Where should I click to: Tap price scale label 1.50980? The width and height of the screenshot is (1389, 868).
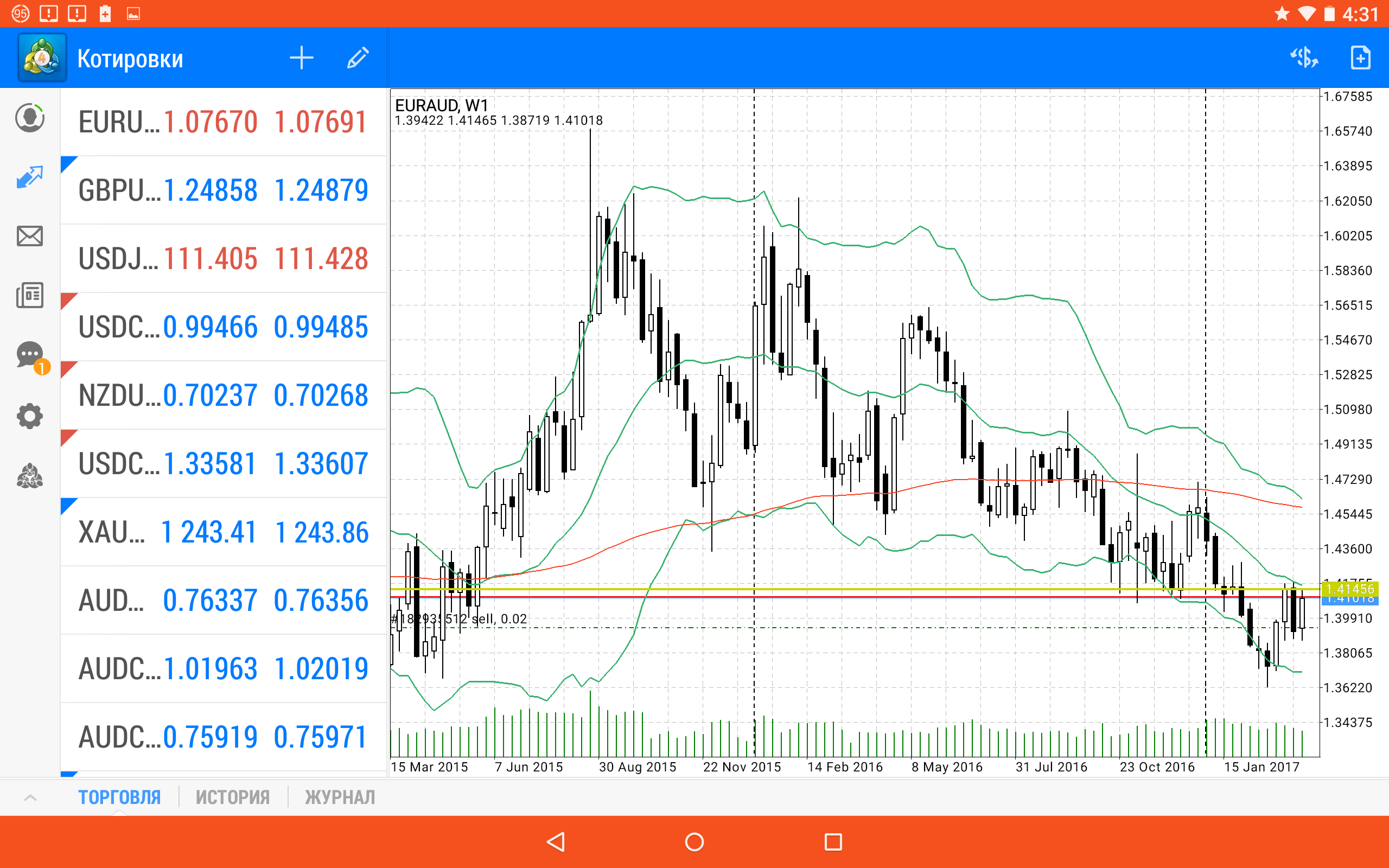tap(1348, 409)
